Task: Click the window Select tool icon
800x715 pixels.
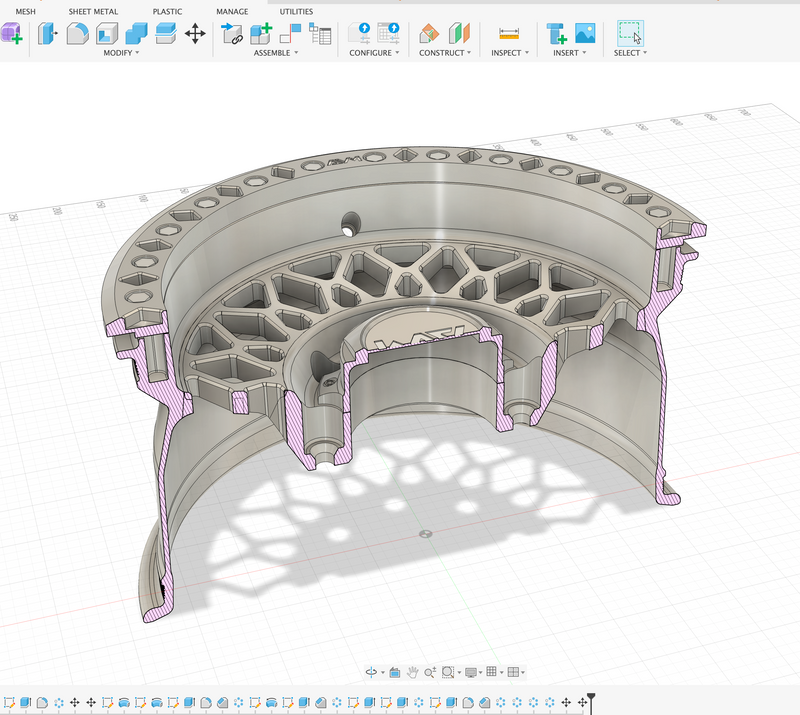Action: click(630, 34)
